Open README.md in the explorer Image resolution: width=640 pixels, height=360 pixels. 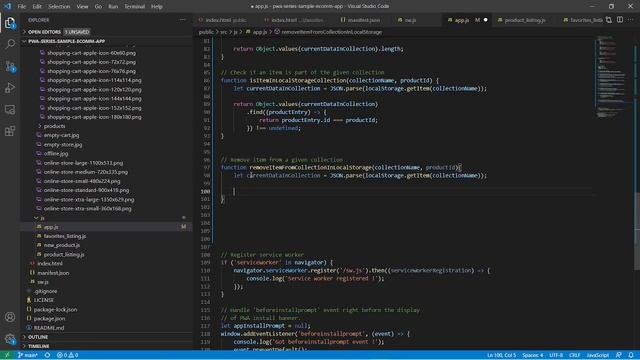tap(49, 328)
